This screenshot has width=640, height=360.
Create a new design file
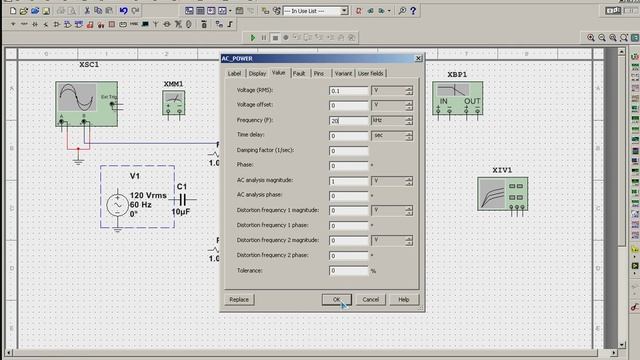13,11
